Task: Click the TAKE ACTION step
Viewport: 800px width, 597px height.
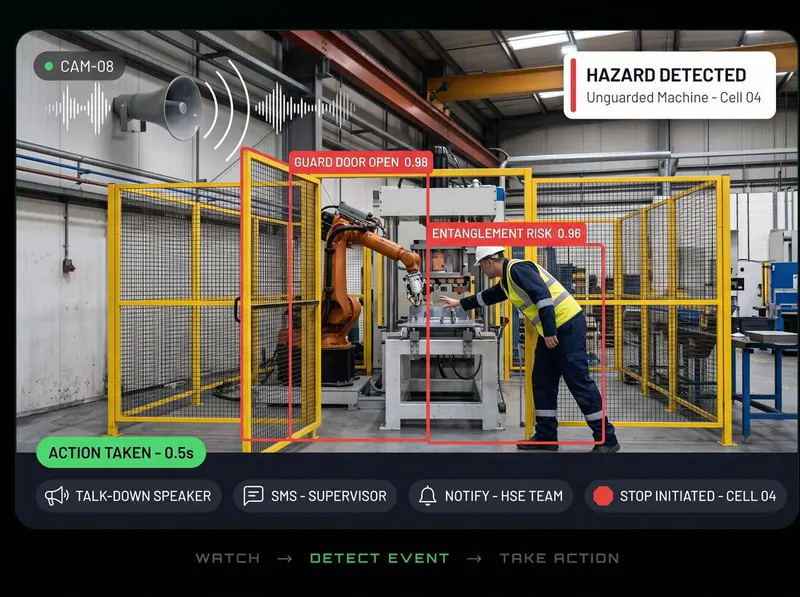Action: coord(559,558)
